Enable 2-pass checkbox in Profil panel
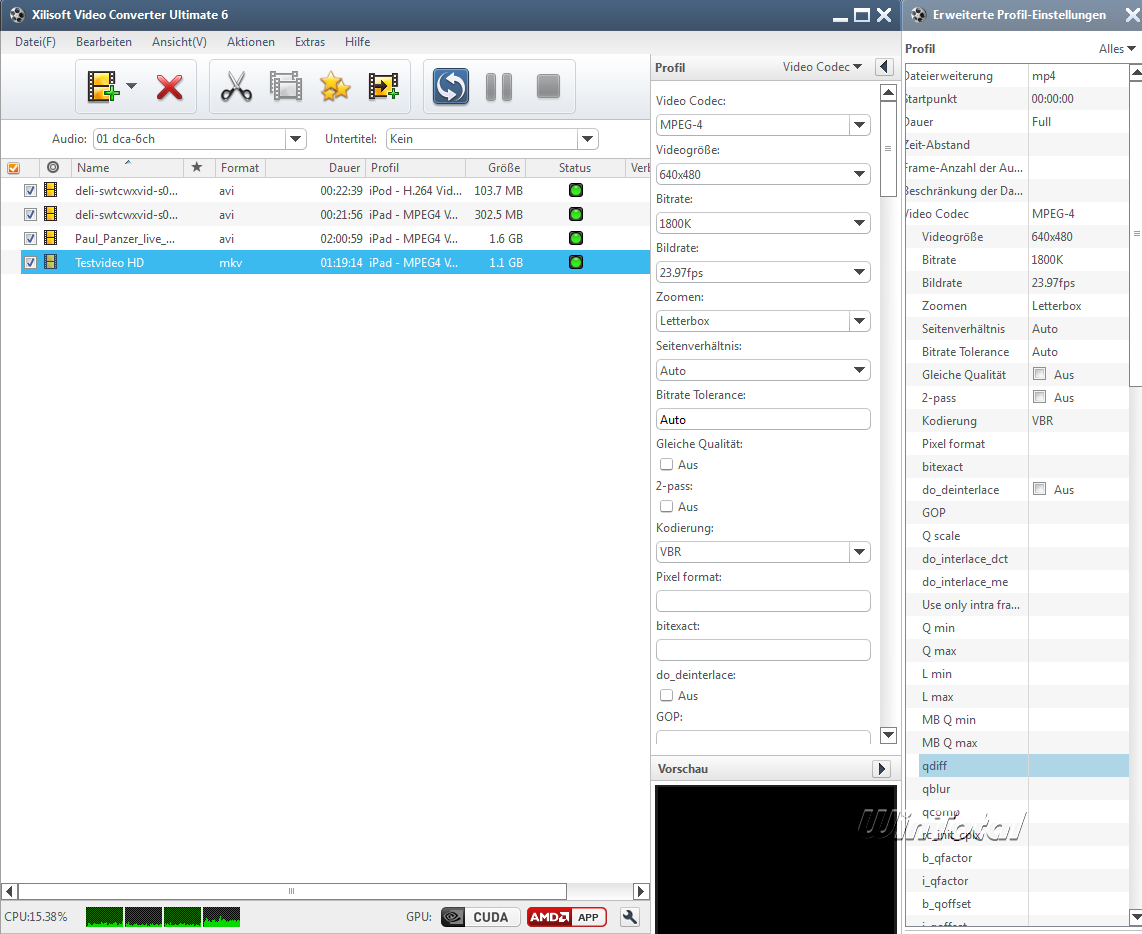 (x=666, y=506)
